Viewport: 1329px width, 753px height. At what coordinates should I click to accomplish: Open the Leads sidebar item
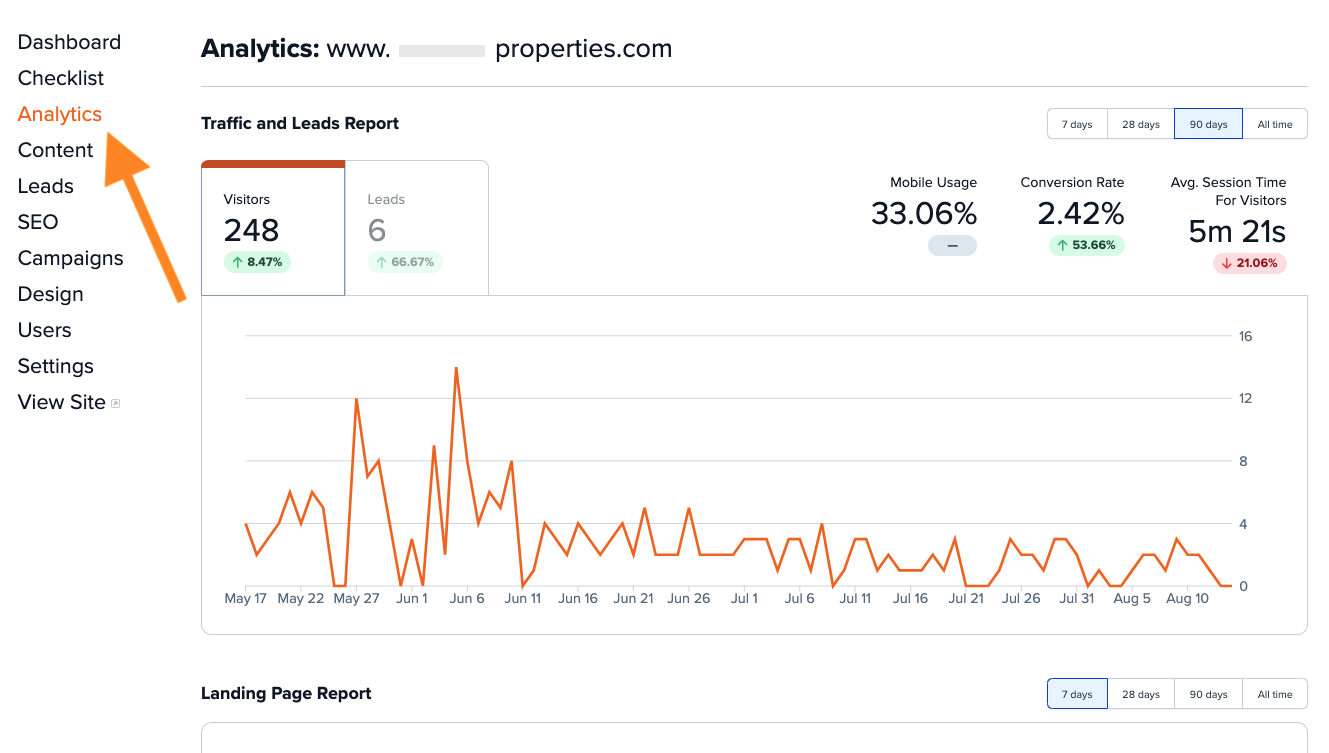pyautogui.click(x=45, y=185)
